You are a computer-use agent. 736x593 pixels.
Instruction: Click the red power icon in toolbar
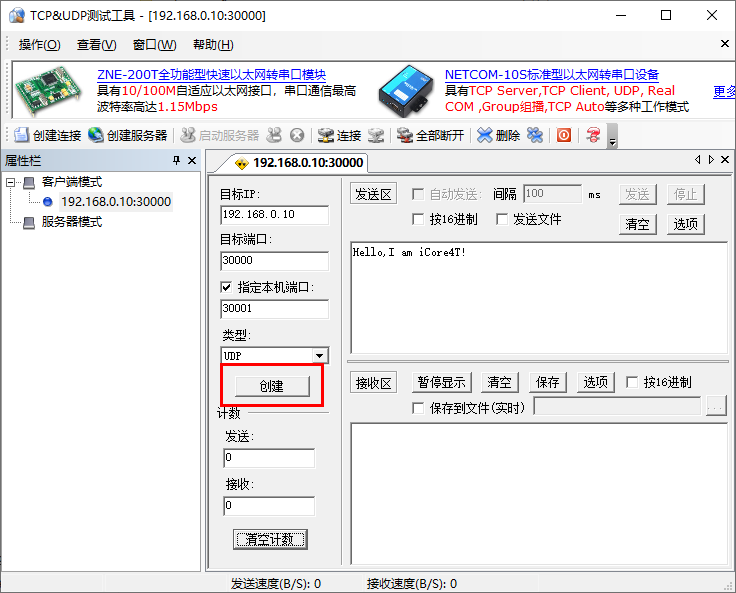[x=564, y=135]
